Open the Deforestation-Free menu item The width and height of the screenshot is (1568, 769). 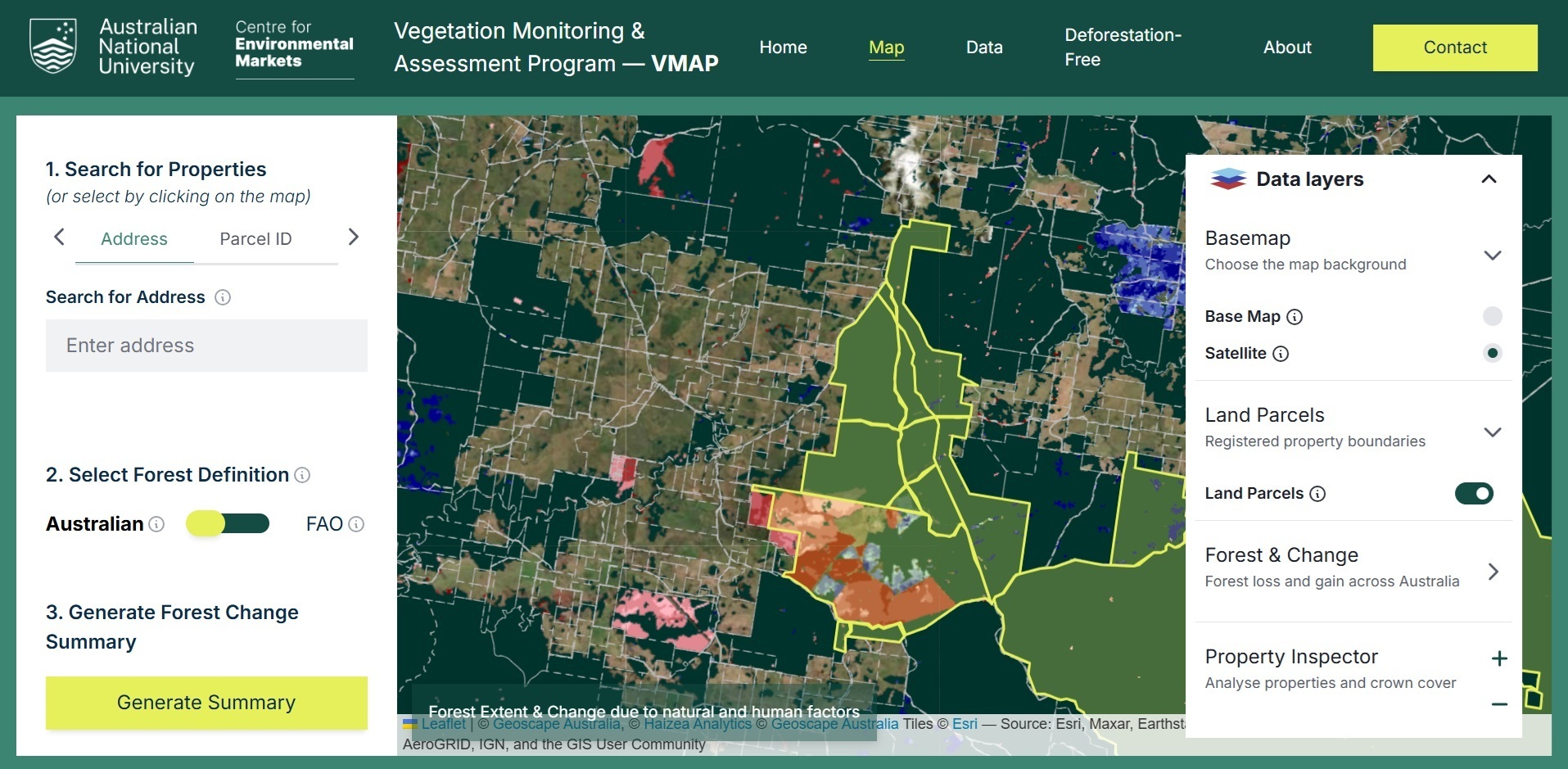pyautogui.click(x=1123, y=47)
